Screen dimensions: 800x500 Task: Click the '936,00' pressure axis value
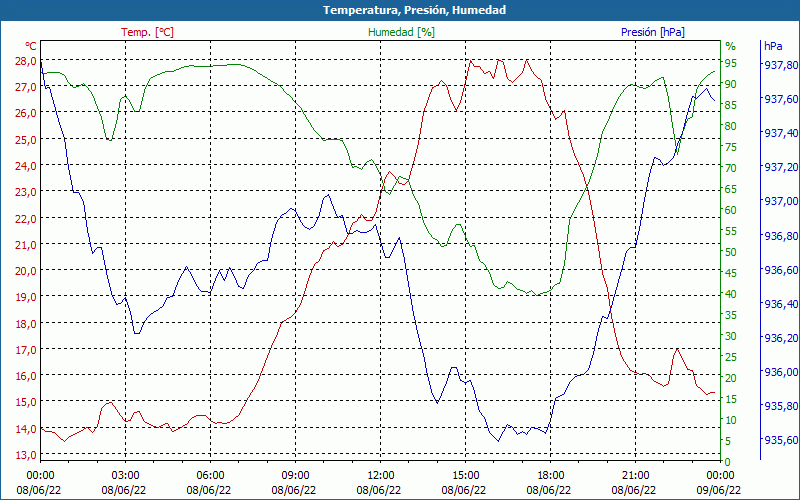click(x=781, y=372)
